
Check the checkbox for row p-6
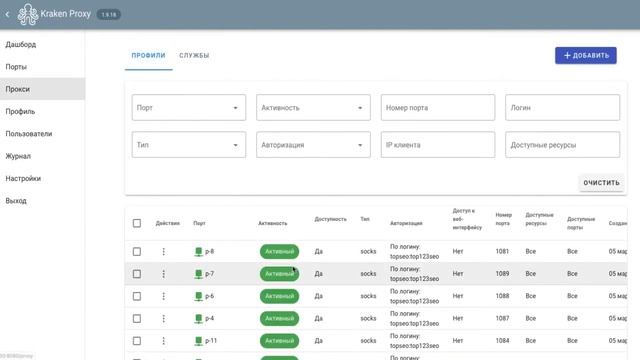click(137, 296)
